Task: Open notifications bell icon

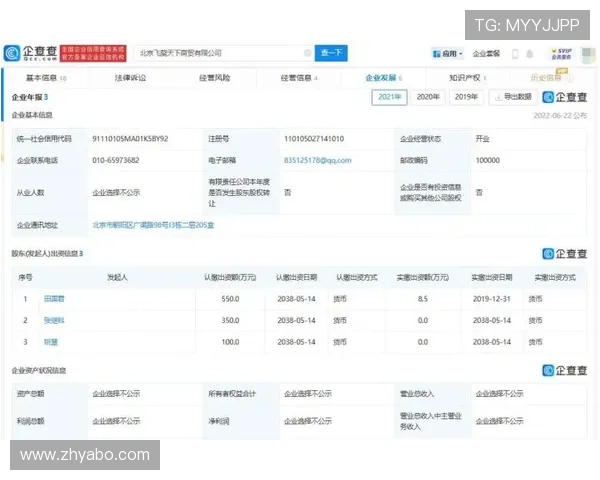Action: coord(530,54)
